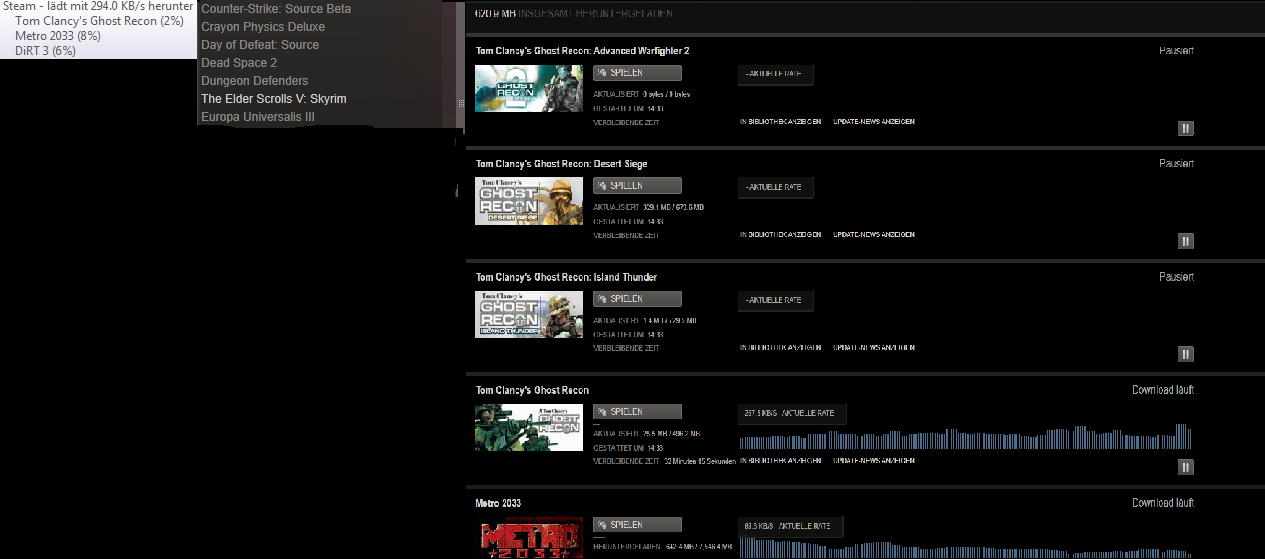
Task: Click the Ghost Recon: Desert Siege title
Action: 561,164
